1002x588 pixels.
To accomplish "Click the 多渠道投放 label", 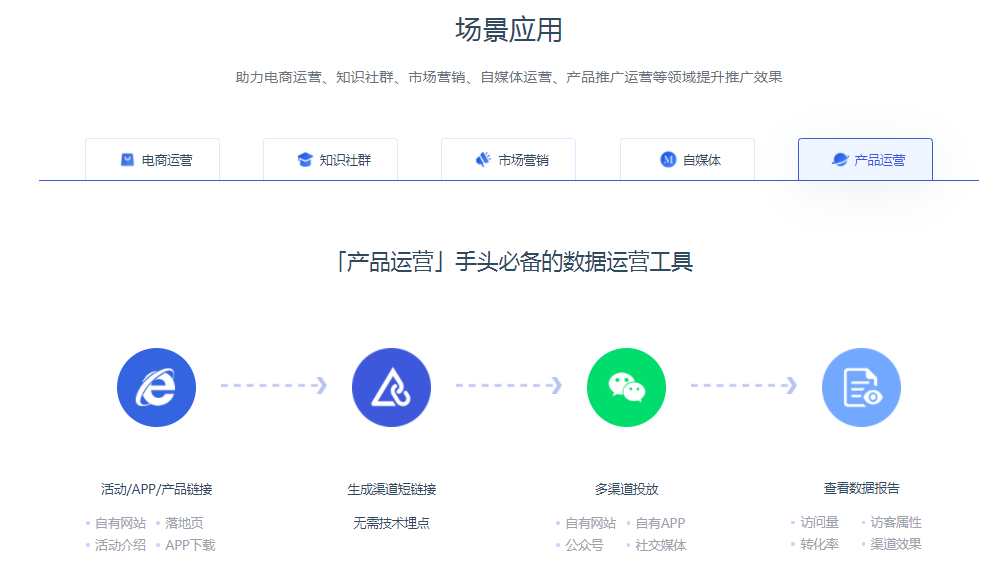I will click(x=626, y=490).
